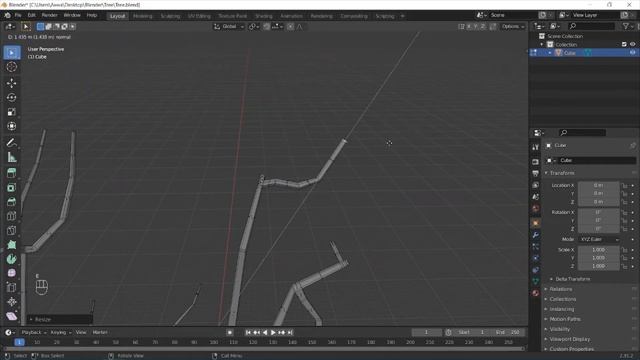Select the Annotate pencil tool

click(x=12, y=142)
